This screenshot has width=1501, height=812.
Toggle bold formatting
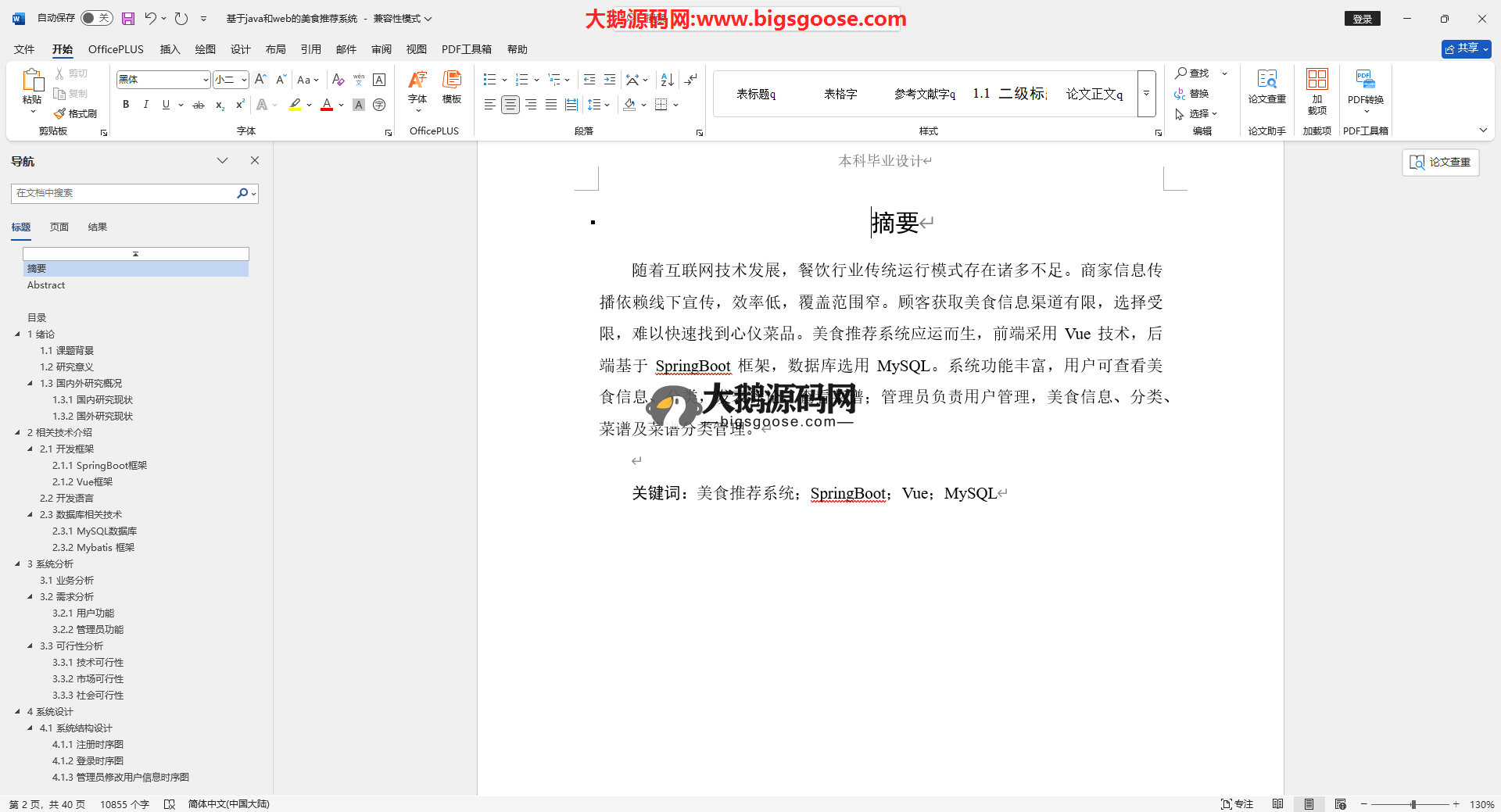coord(126,105)
